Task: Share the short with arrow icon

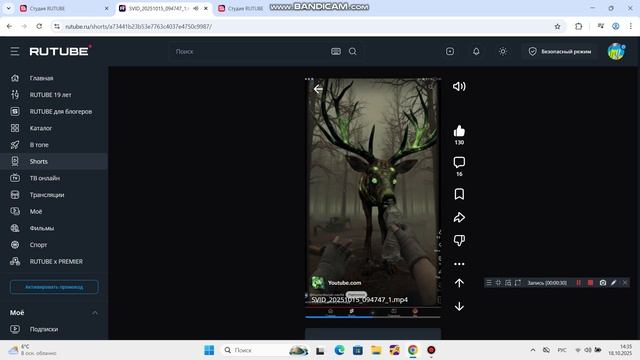Action: (459, 218)
